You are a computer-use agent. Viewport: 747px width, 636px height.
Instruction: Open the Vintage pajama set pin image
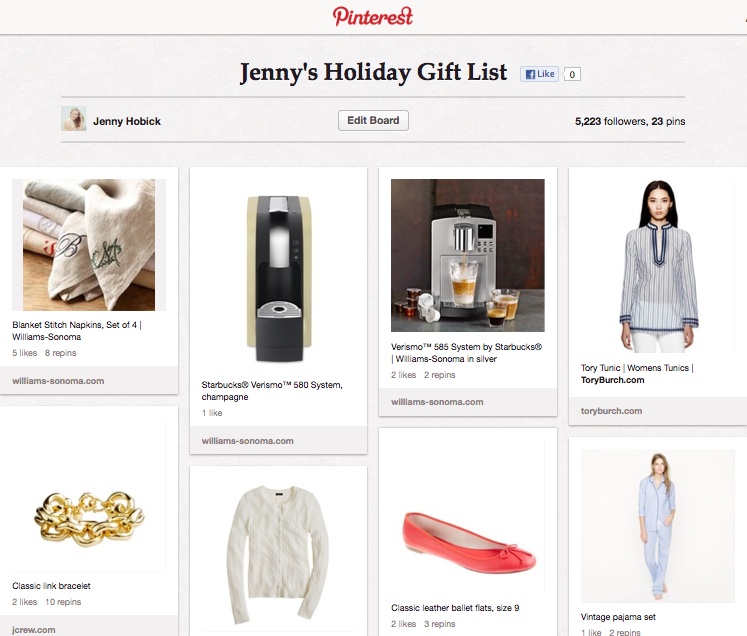[x=658, y=526]
